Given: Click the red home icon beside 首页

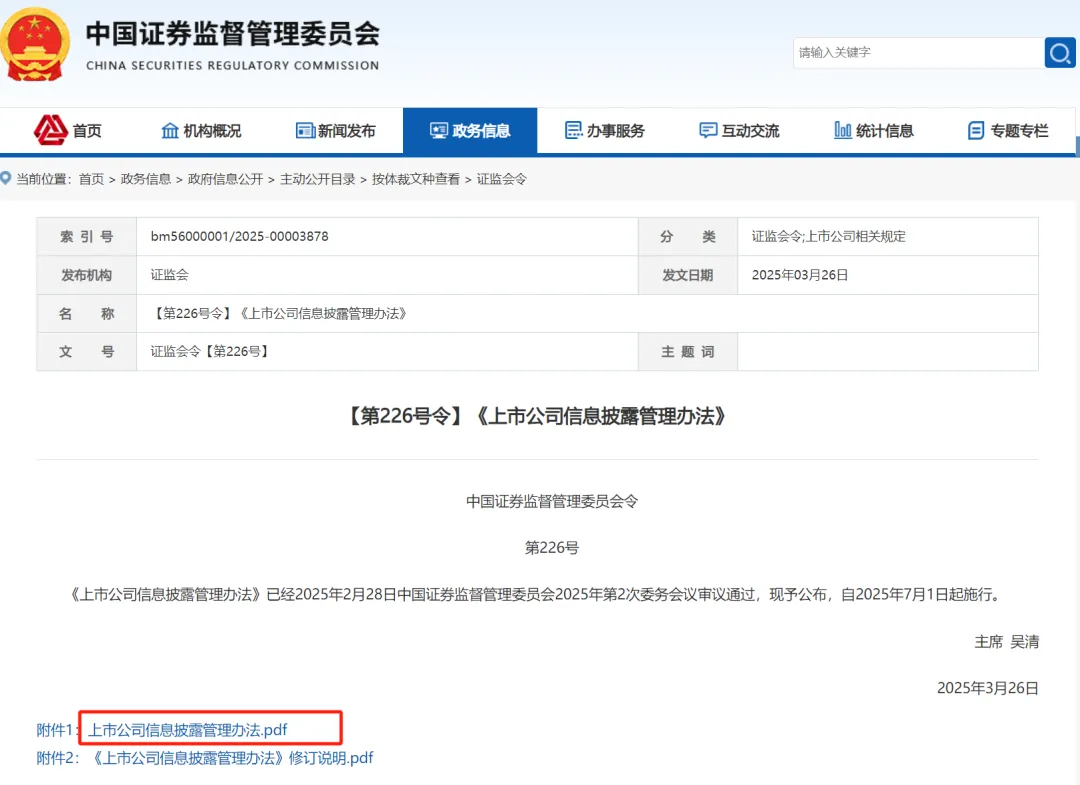Looking at the screenshot, I should point(50,129).
